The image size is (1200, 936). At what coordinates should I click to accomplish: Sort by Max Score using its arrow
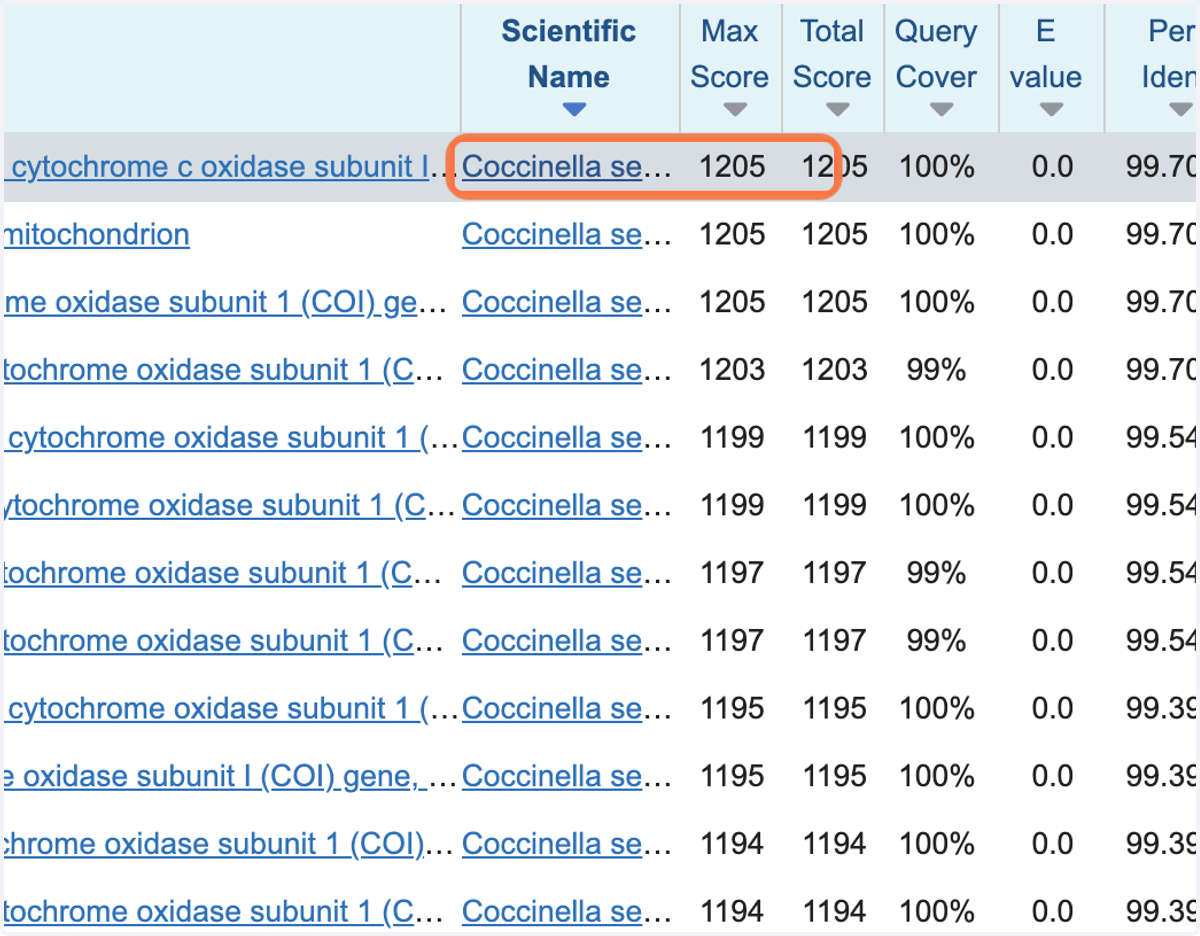point(735,109)
